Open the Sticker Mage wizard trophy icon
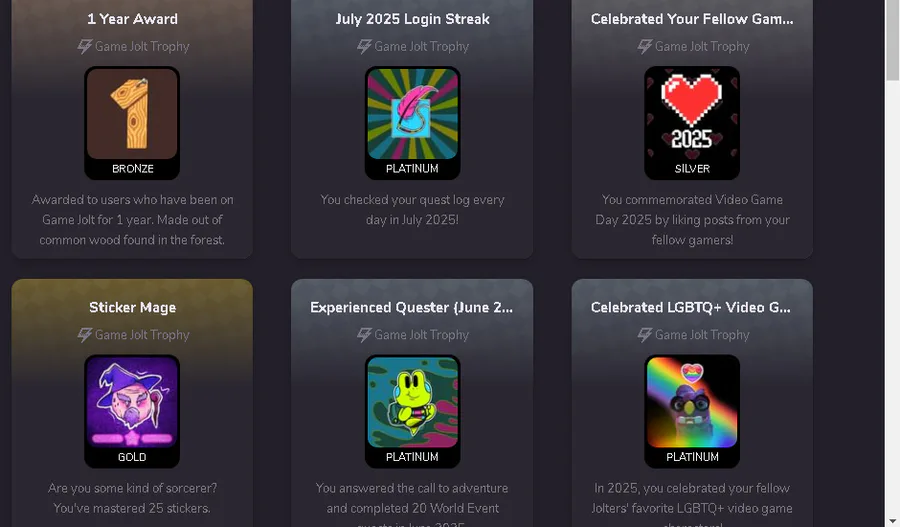The height and width of the screenshot is (527, 900). tap(132, 402)
